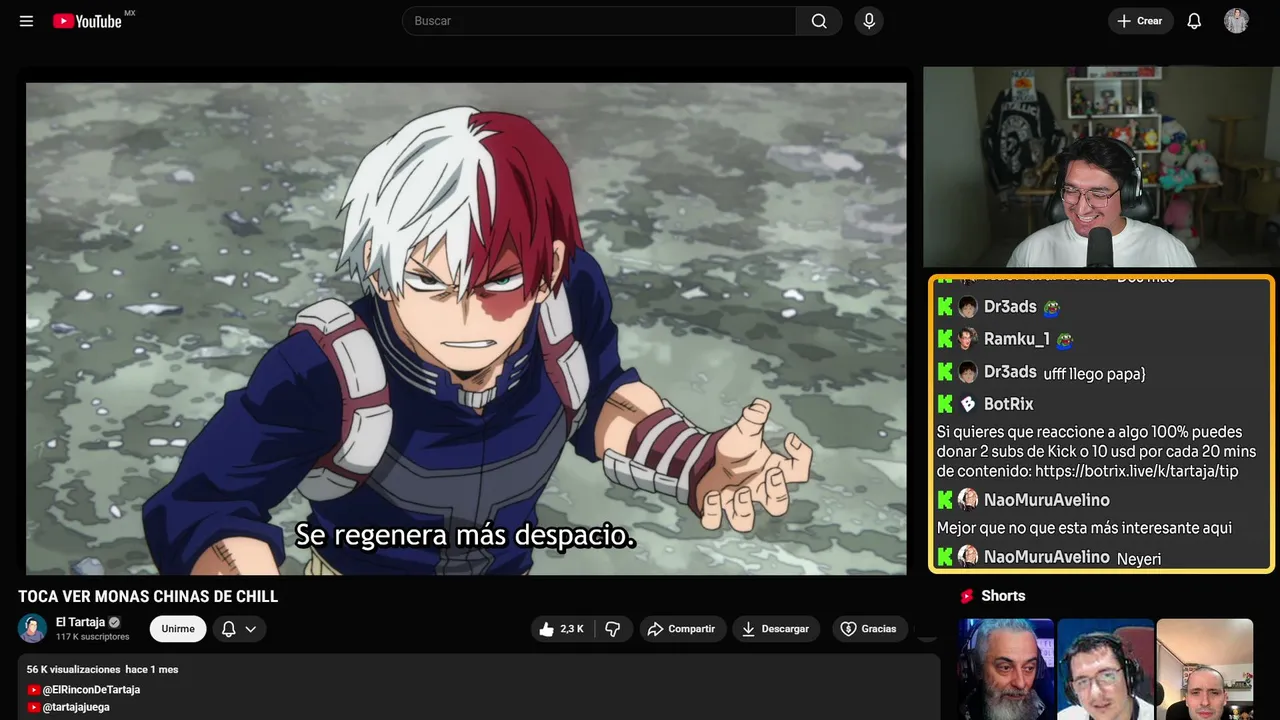Open Short with gray-bearded man thumbnail
1280x720 pixels.
(x=1006, y=669)
